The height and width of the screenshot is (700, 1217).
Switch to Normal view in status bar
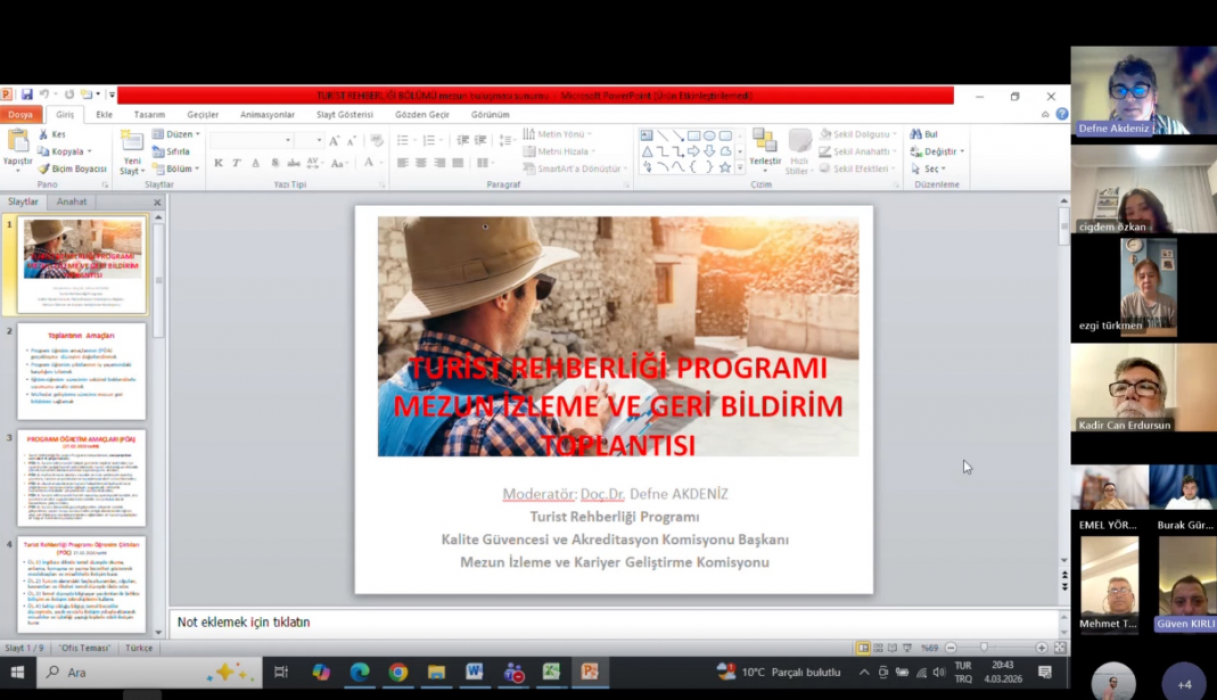pos(863,648)
